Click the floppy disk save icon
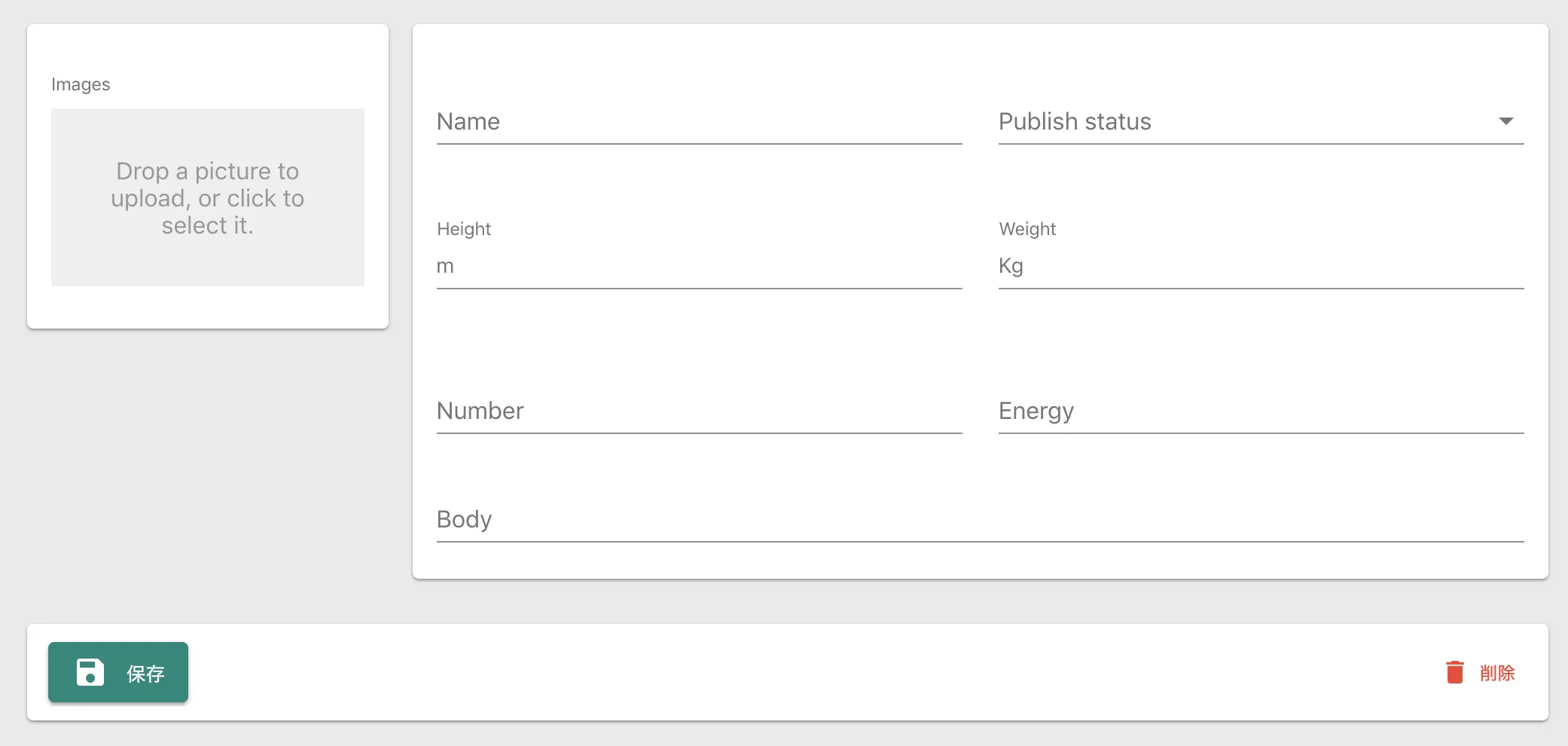Image resolution: width=1568 pixels, height=746 pixels. pyautogui.click(x=90, y=672)
